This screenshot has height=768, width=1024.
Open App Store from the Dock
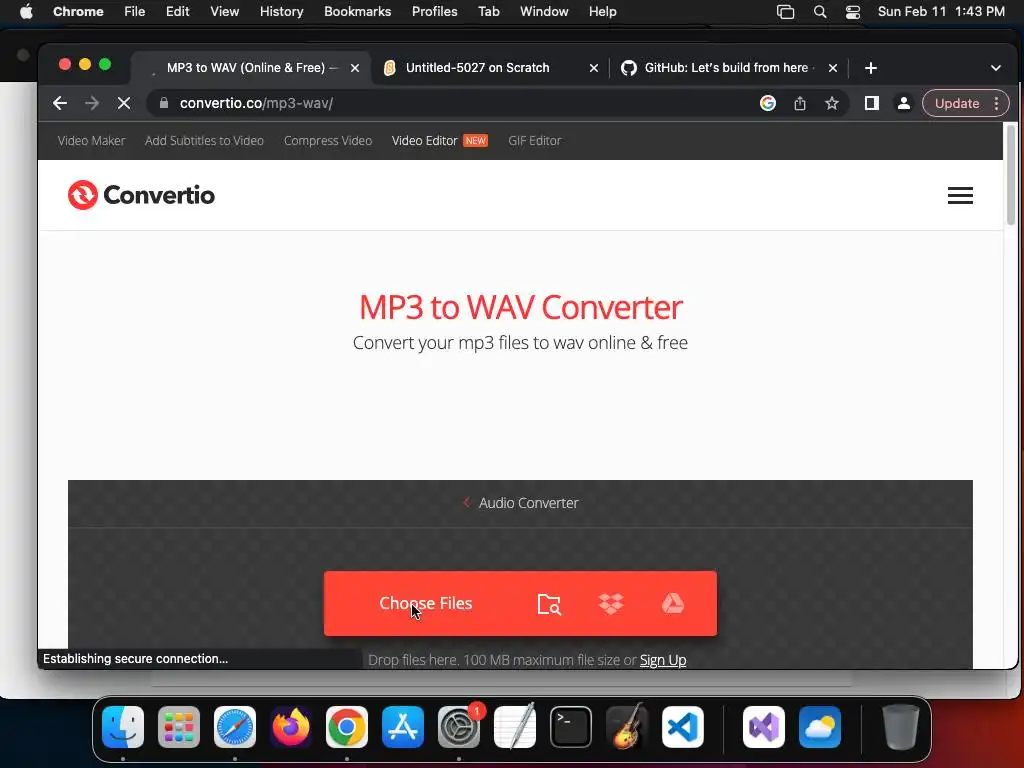pos(403,727)
